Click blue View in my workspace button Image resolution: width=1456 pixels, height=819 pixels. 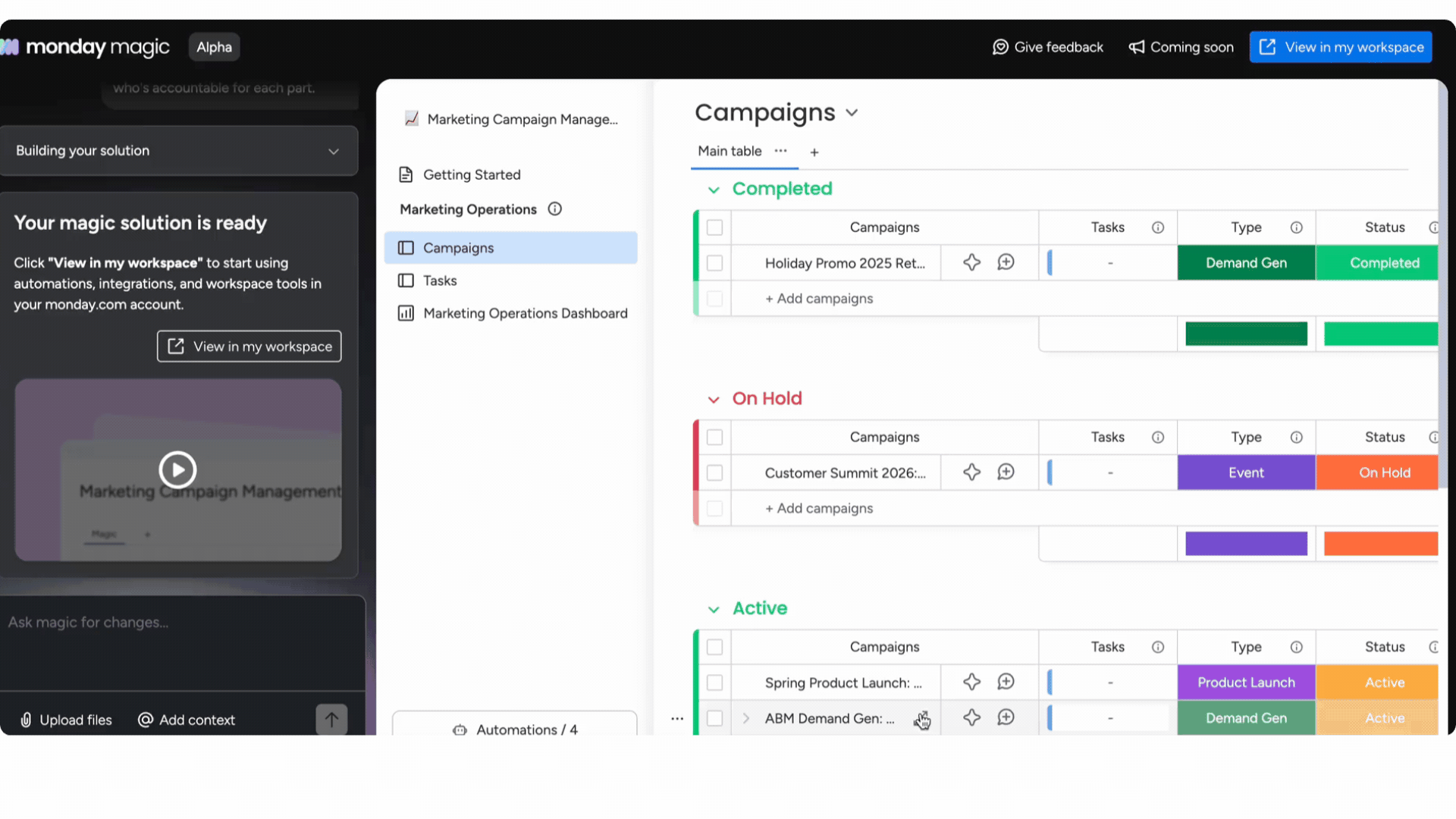click(x=1341, y=47)
